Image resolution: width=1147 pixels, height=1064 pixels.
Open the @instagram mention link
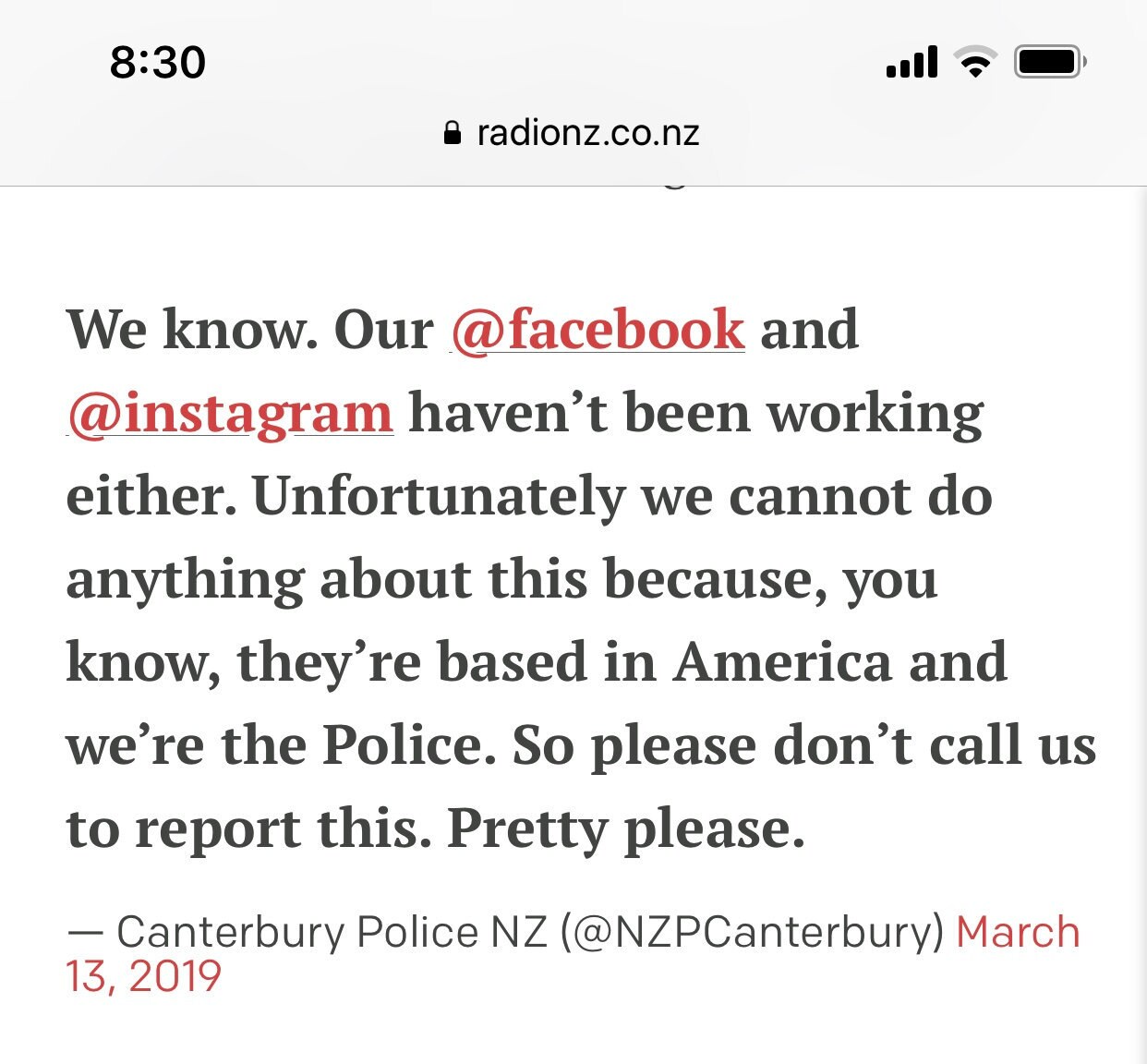tap(230, 414)
